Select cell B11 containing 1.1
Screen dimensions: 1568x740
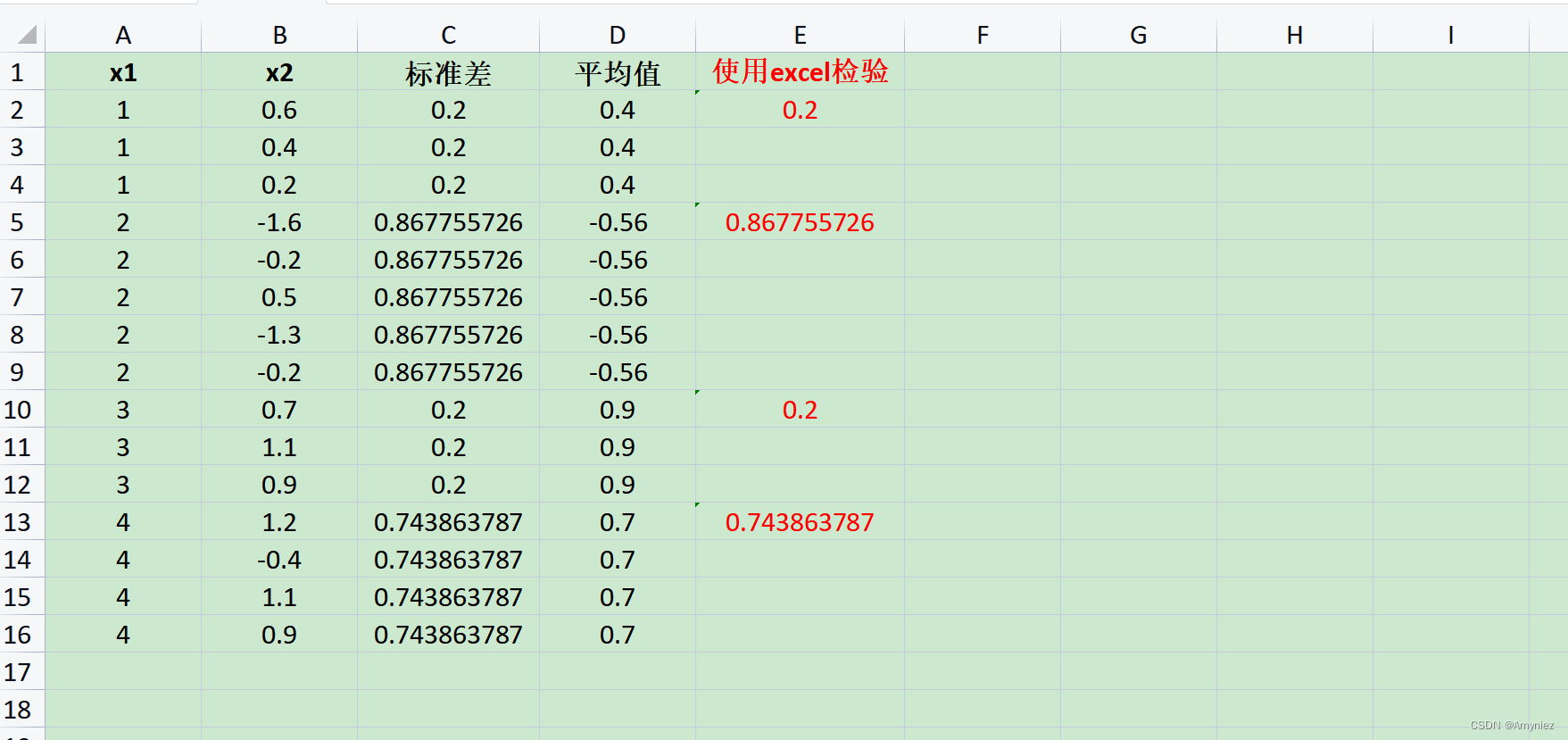pos(279,447)
